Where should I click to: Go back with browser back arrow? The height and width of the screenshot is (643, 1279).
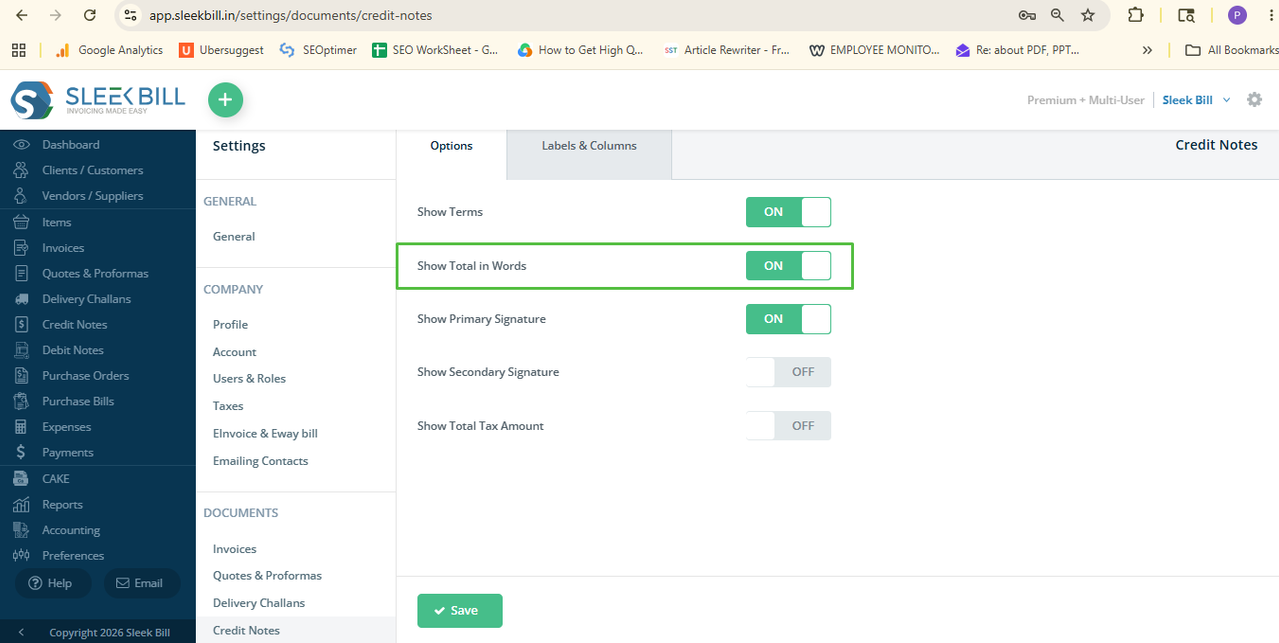(22, 15)
